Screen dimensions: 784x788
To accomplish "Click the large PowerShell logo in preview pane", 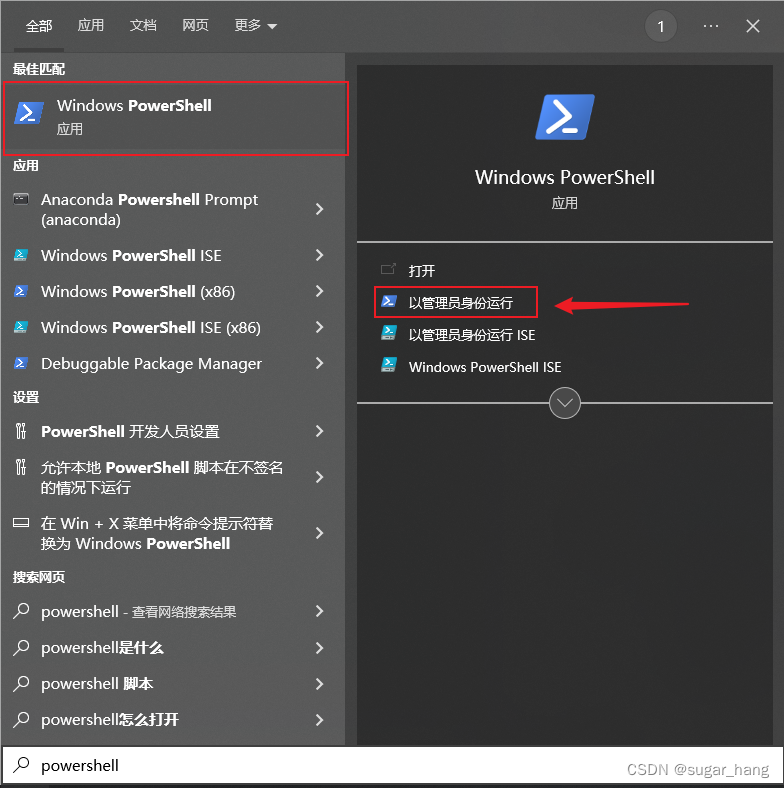I will [x=565, y=117].
